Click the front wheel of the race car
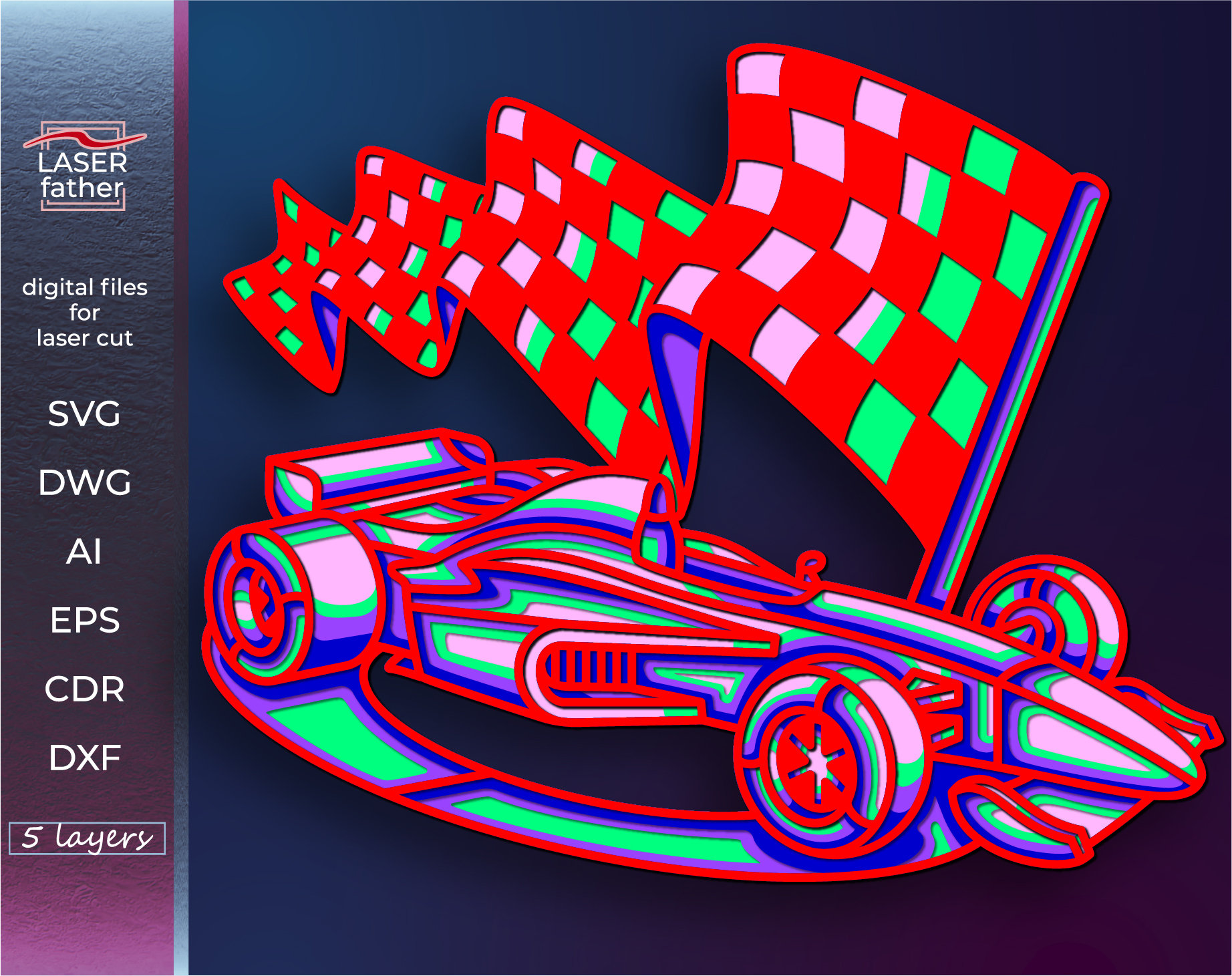 point(815,758)
